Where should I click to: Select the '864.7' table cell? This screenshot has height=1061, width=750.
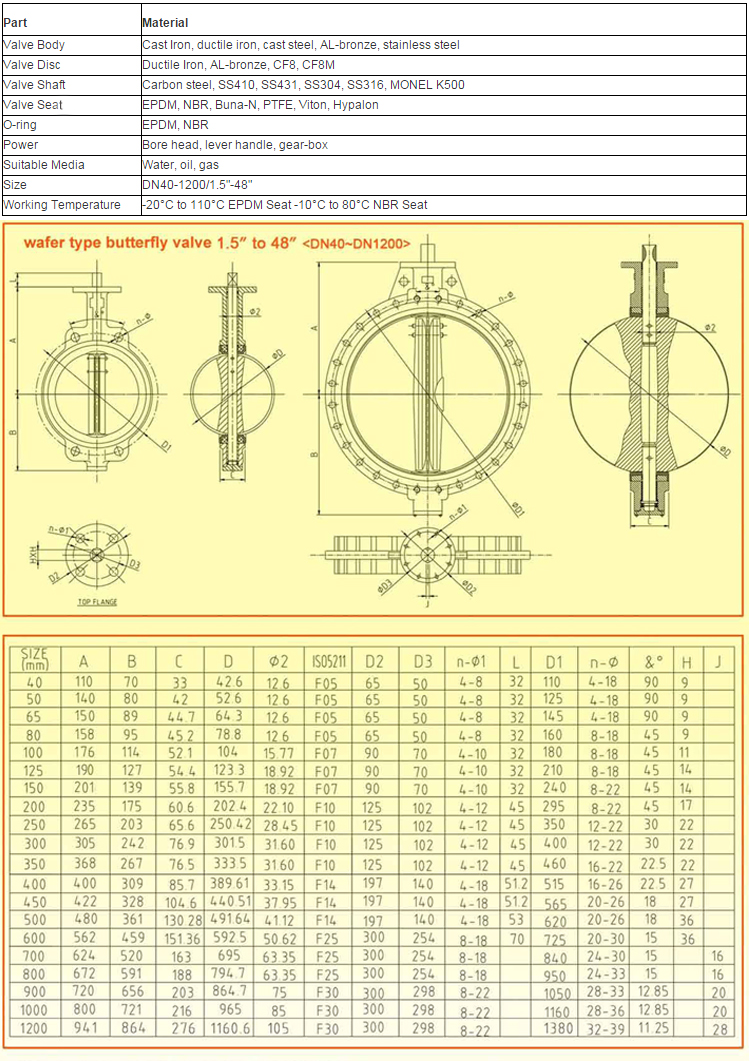(229, 992)
